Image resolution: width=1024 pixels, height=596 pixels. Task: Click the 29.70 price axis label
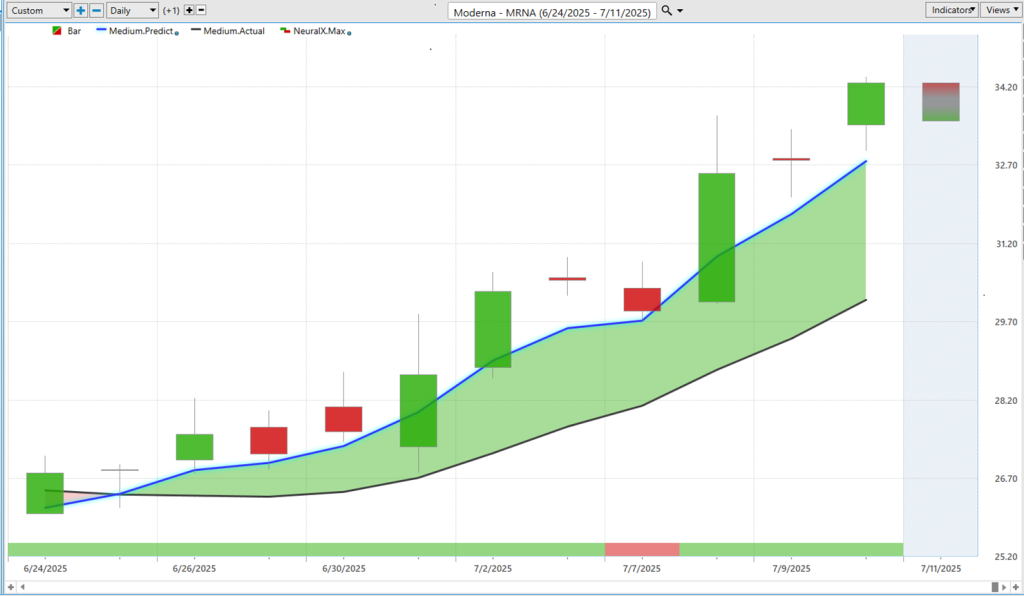point(1006,322)
